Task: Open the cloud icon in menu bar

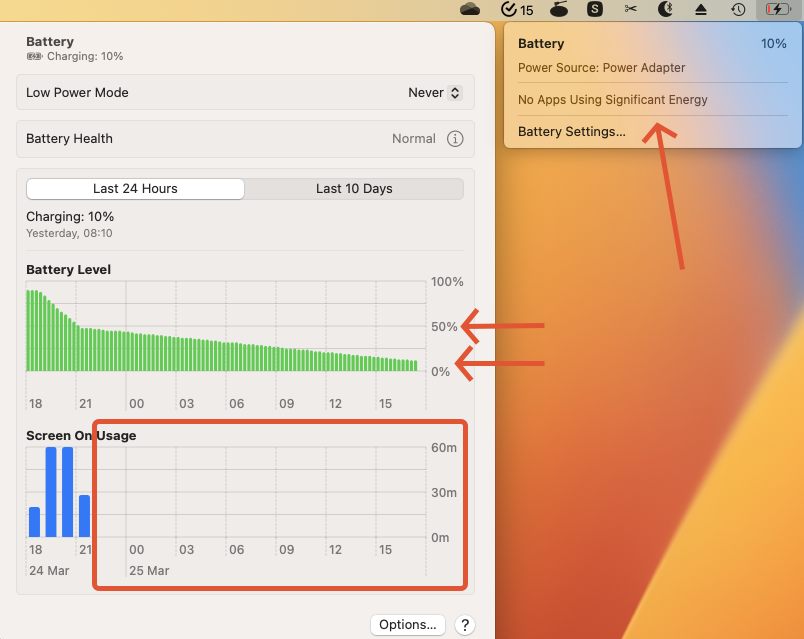Action: [x=470, y=9]
